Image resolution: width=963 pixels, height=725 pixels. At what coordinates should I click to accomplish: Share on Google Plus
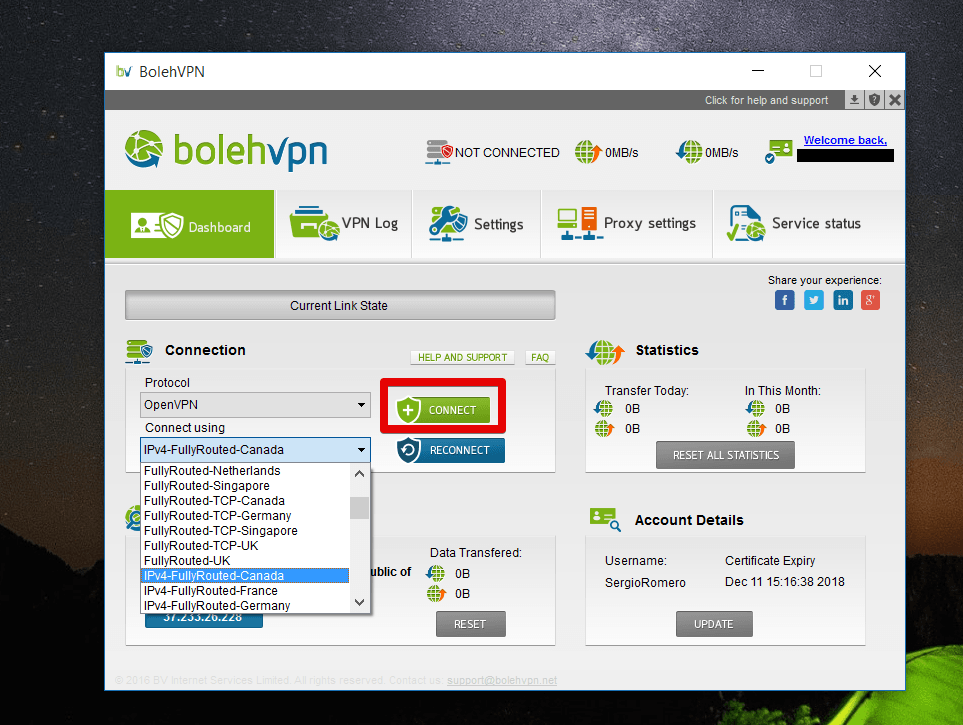pos(870,300)
